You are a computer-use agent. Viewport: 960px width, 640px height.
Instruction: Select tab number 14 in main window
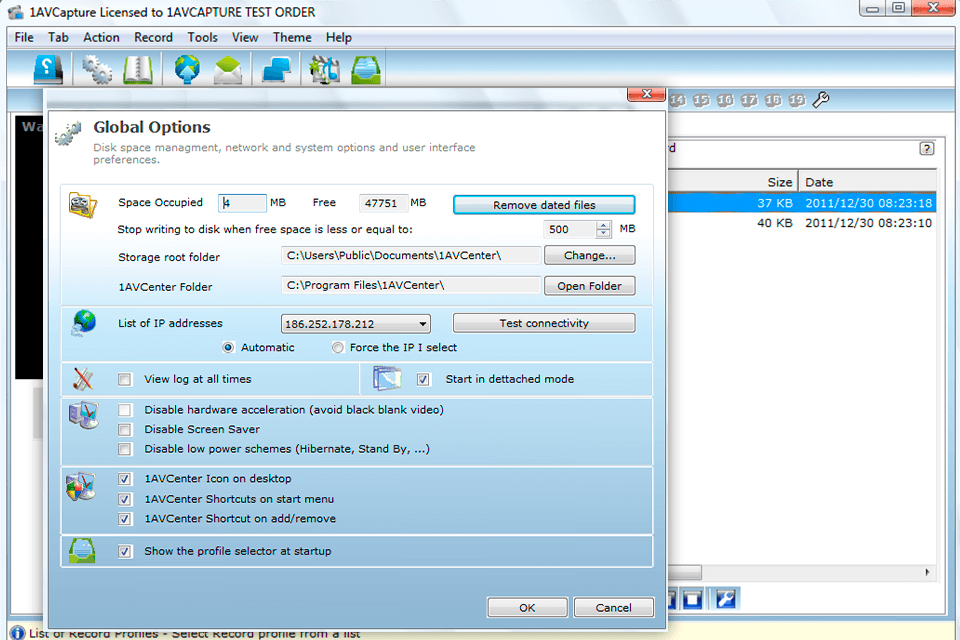coord(677,100)
